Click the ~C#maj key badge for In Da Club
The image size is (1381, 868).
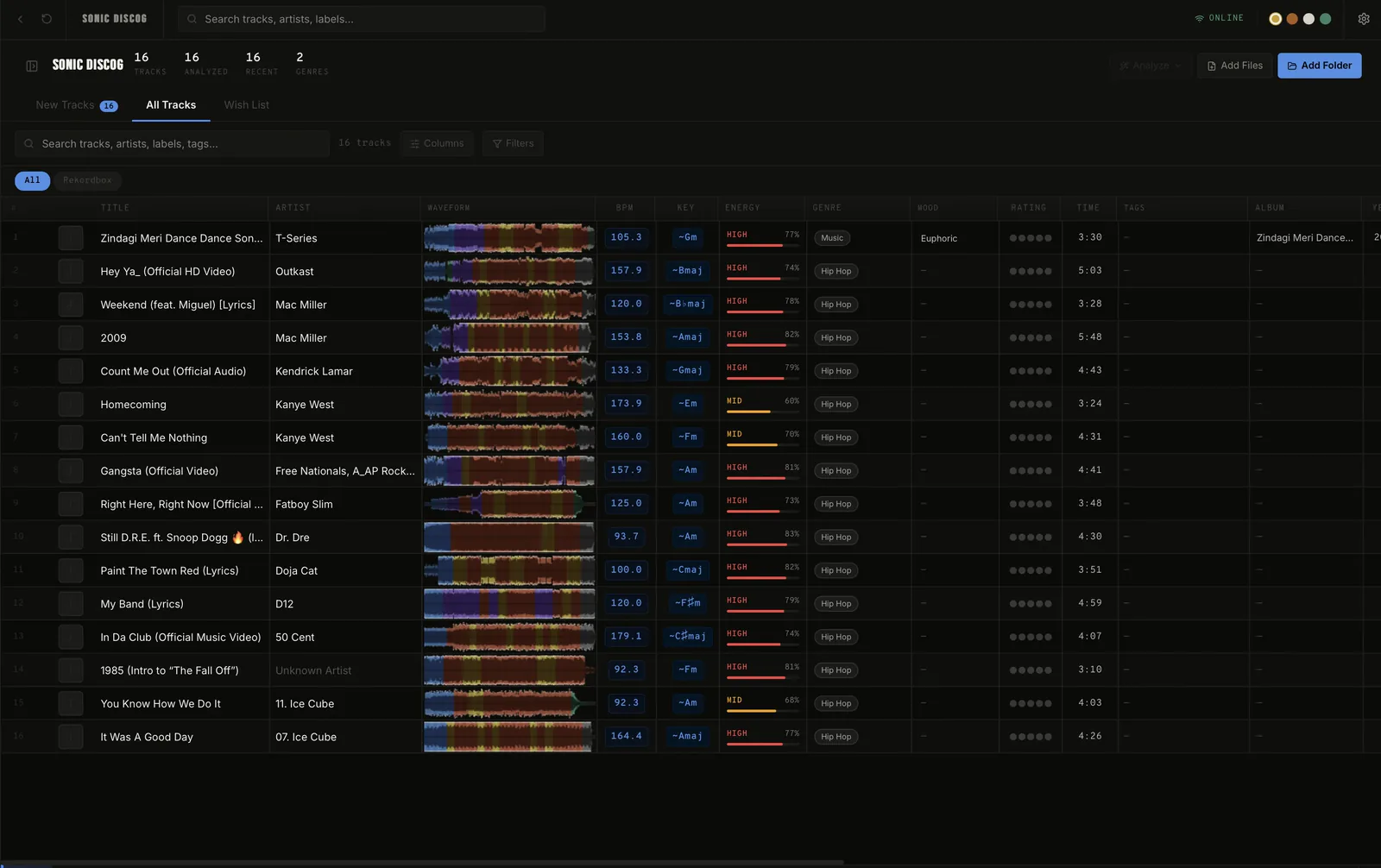pyautogui.click(x=688, y=637)
